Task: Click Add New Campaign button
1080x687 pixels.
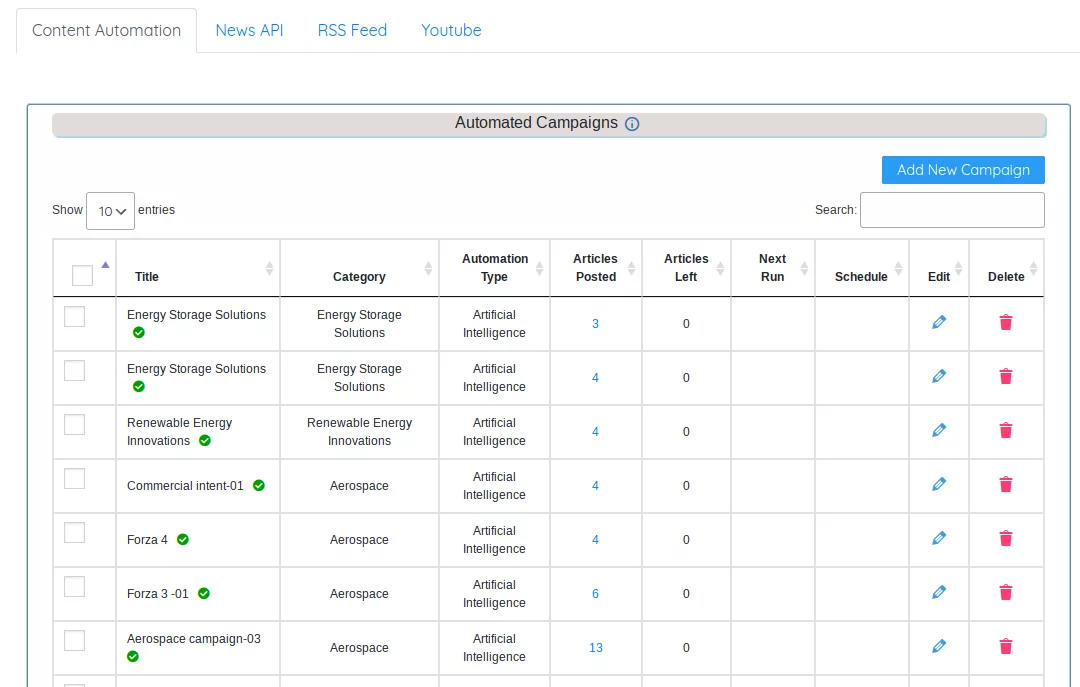Action: (963, 170)
